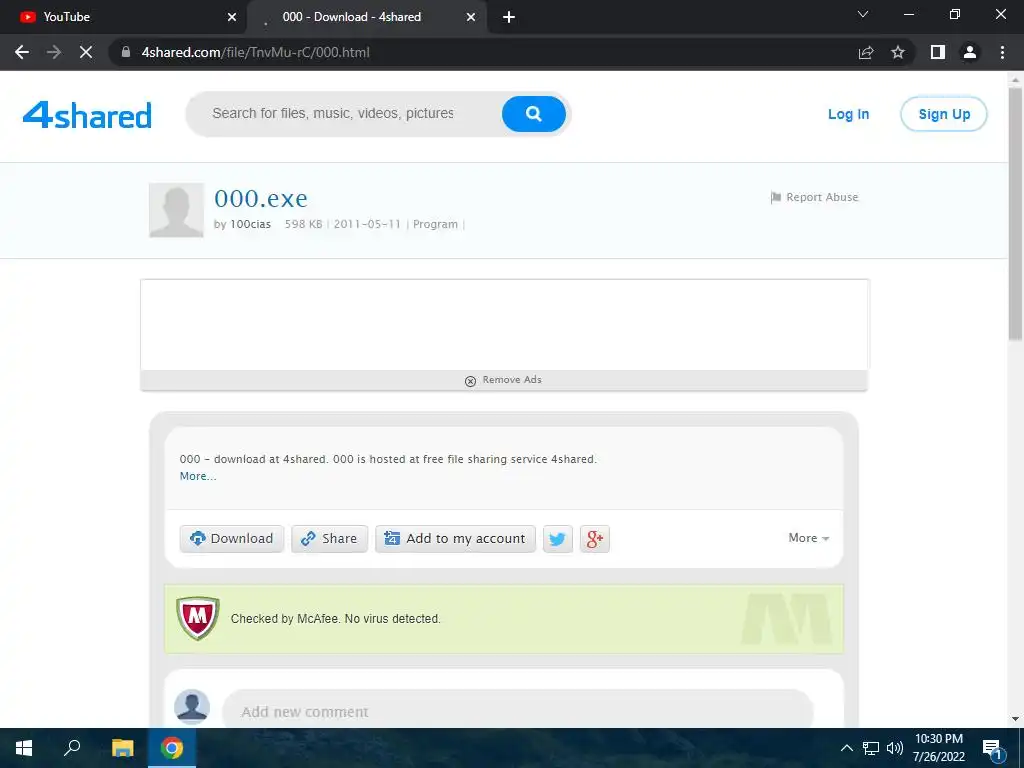This screenshot has height=768, width=1024.
Task: Expand the More dropdown on file actions
Action: click(808, 538)
